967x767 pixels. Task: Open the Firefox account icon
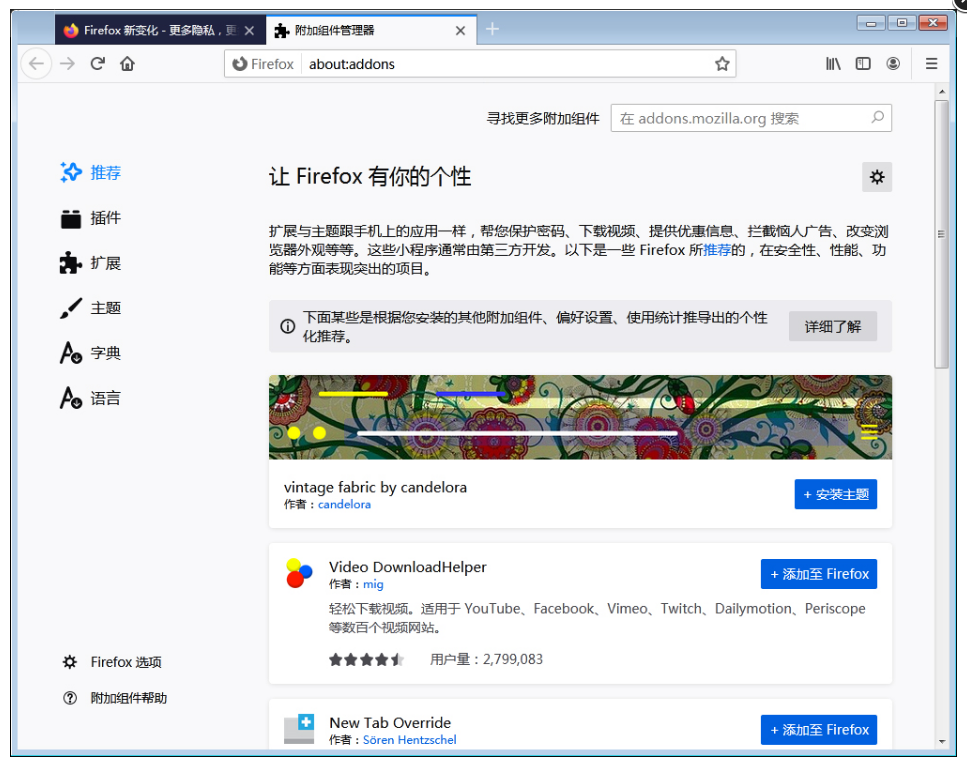[x=893, y=63]
